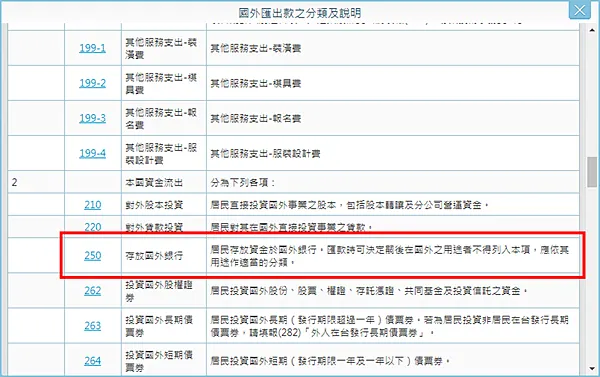Click the dialog title 國外匯出款之分類及說明
This screenshot has height=377, width=600.
click(300, 13)
